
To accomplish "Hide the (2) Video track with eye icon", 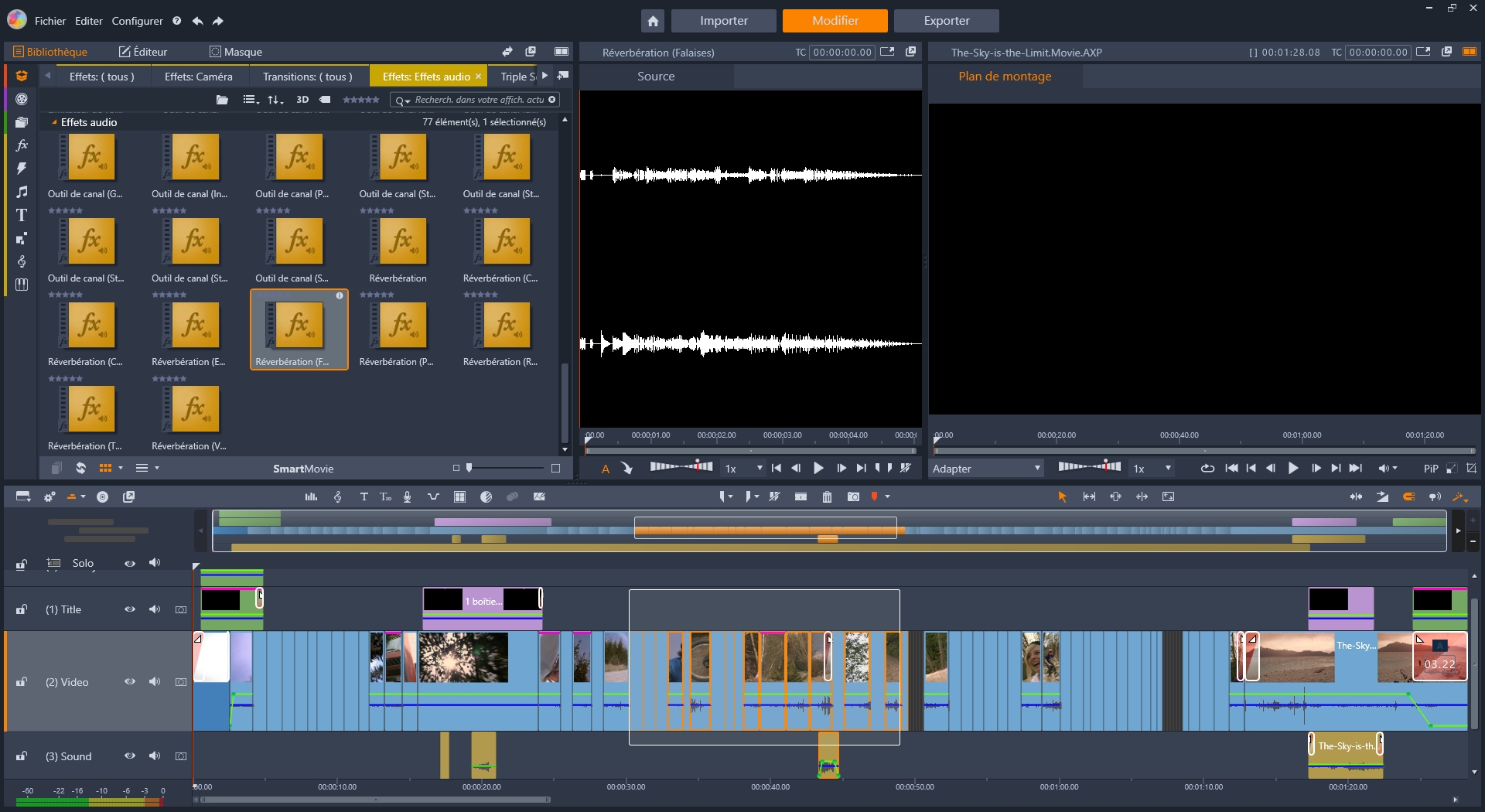I will tap(130, 682).
